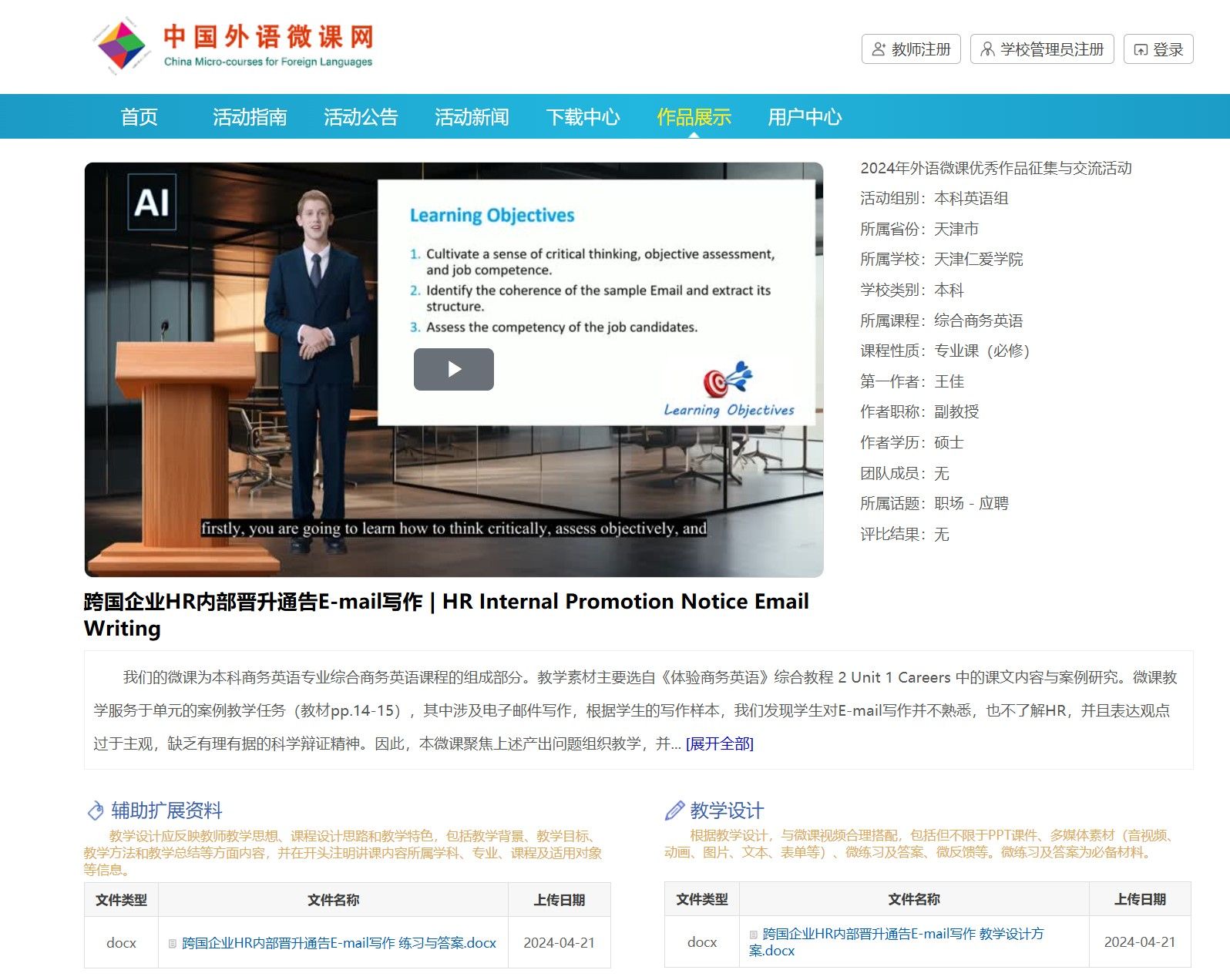Image resolution: width=1230 pixels, height=980 pixels.
Task: Click the 辅助扩展资料 tag icon
Action: point(96,811)
